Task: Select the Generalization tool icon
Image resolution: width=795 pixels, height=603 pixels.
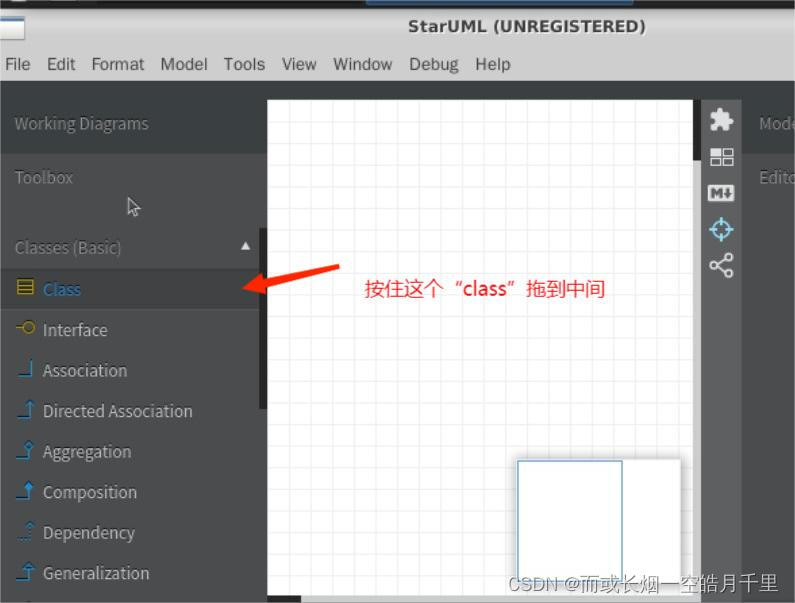Action: pos(25,572)
